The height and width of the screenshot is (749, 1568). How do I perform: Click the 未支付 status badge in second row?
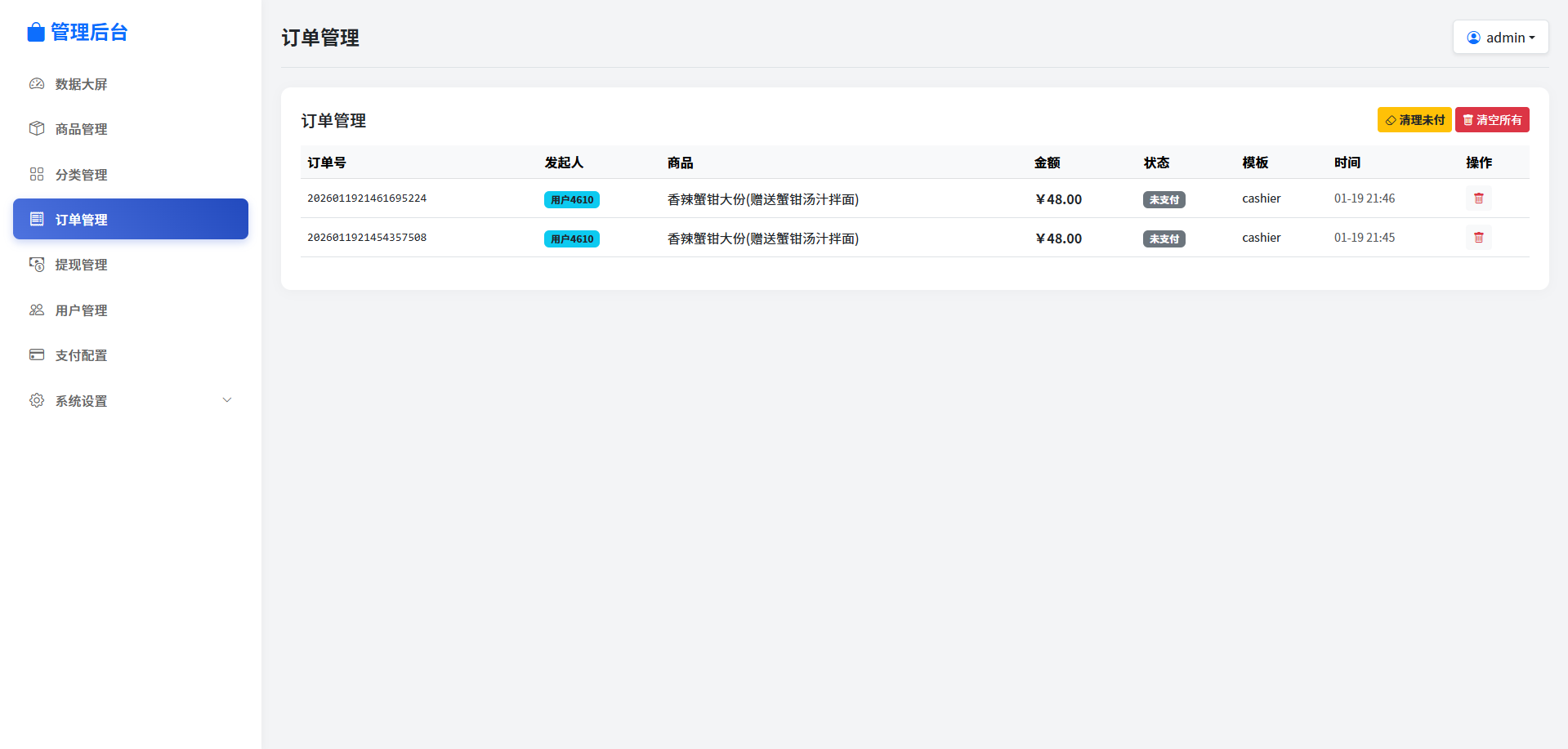coord(1164,239)
